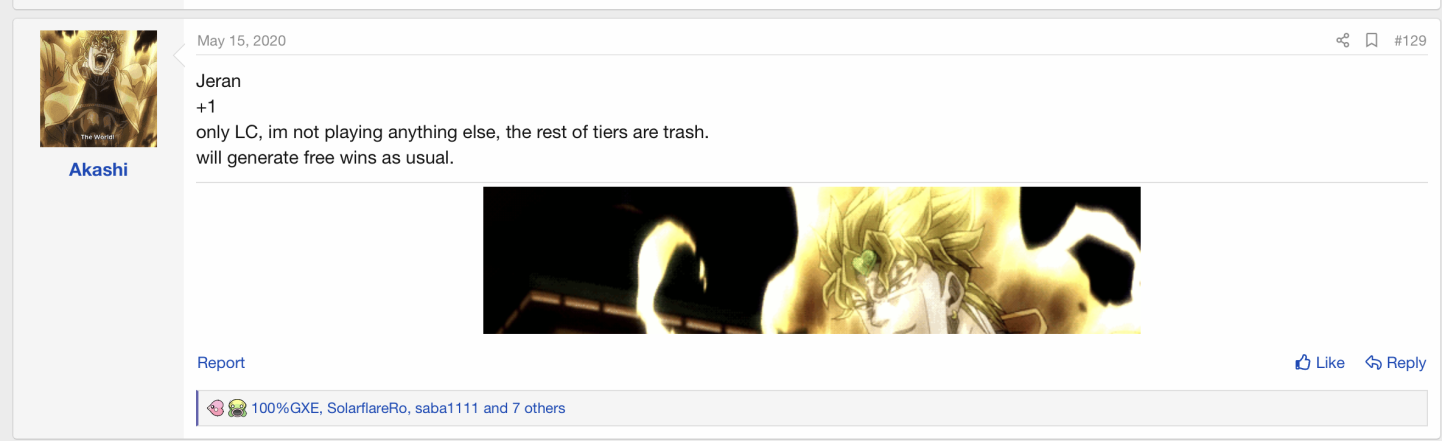Open the SolarflareRo user link

367,408
